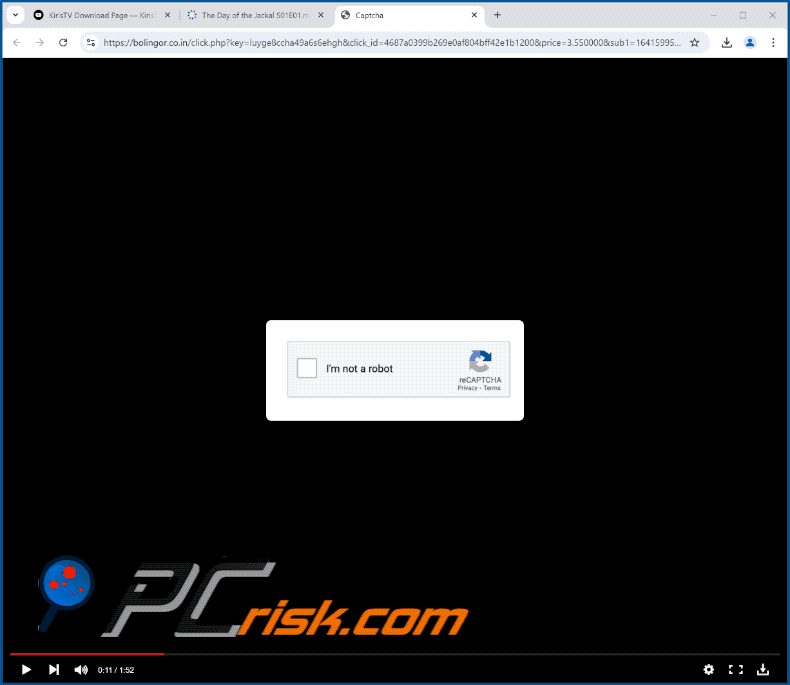Open Chrome profile menu
This screenshot has width=790, height=685.
tap(750, 43)
